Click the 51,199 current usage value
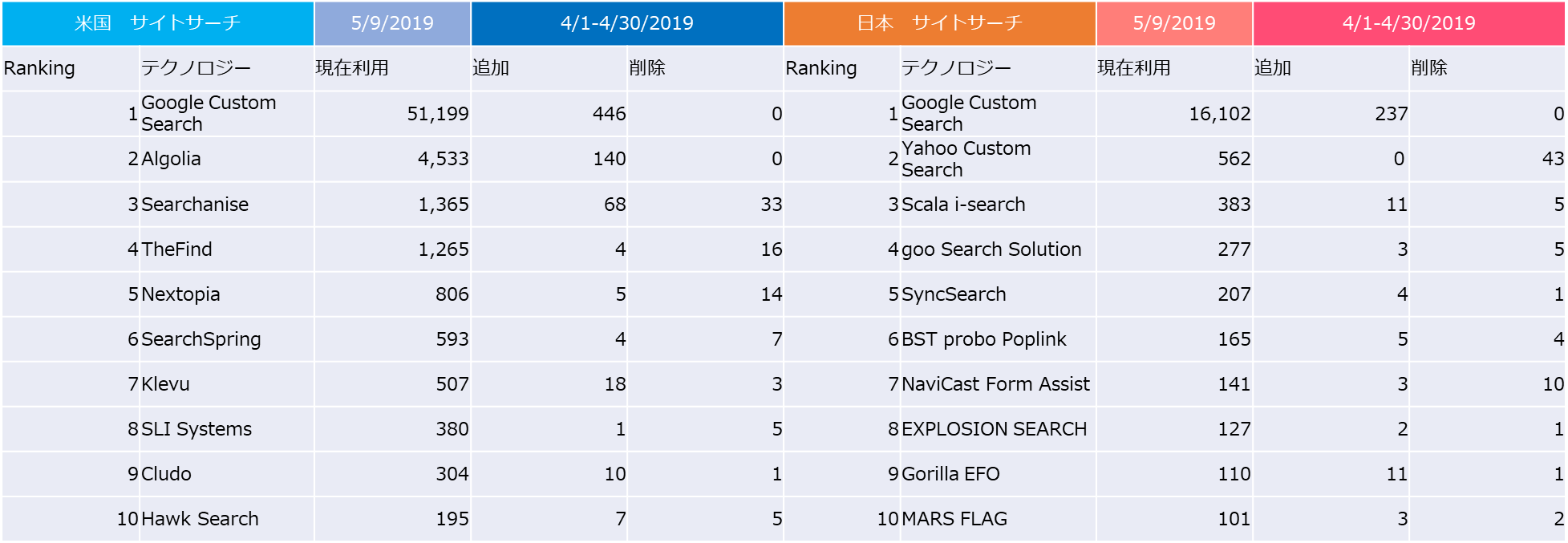1568x543 pixels. (438, 114)
